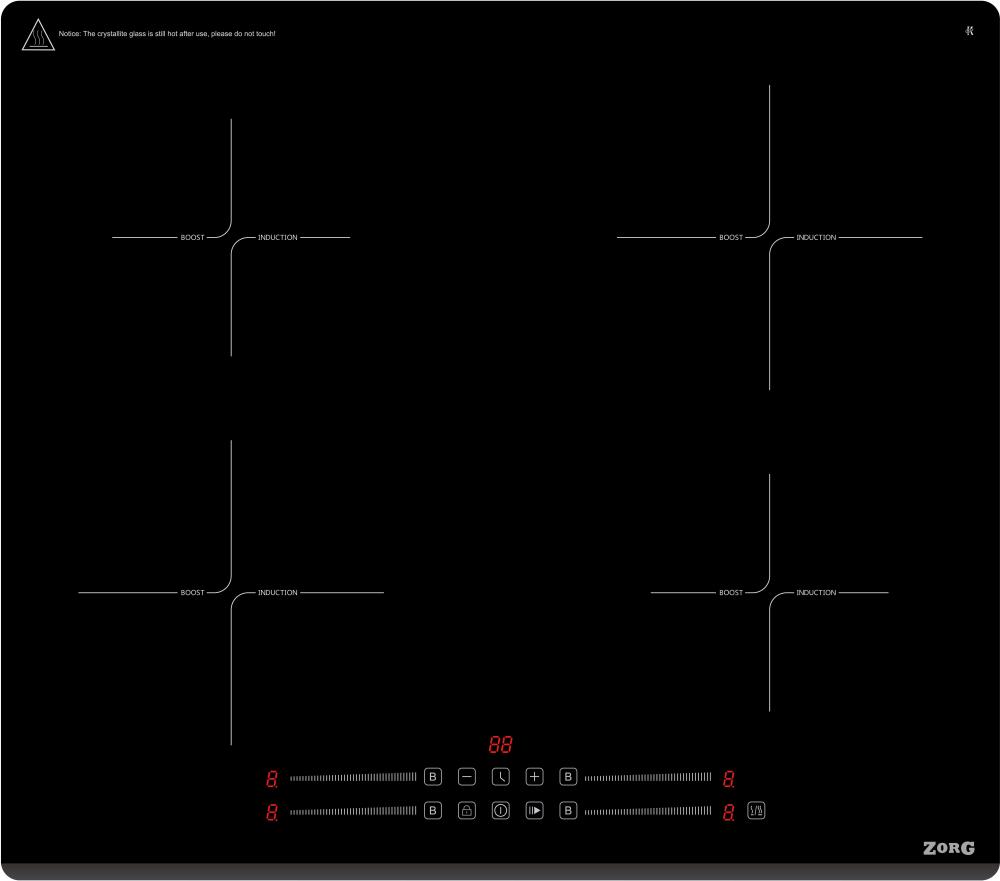Image resolution: width=1000 pixels, height=881 pixels.
Task: Click the bottom-right zone INDUCTION label
Action: click(816, 593)
